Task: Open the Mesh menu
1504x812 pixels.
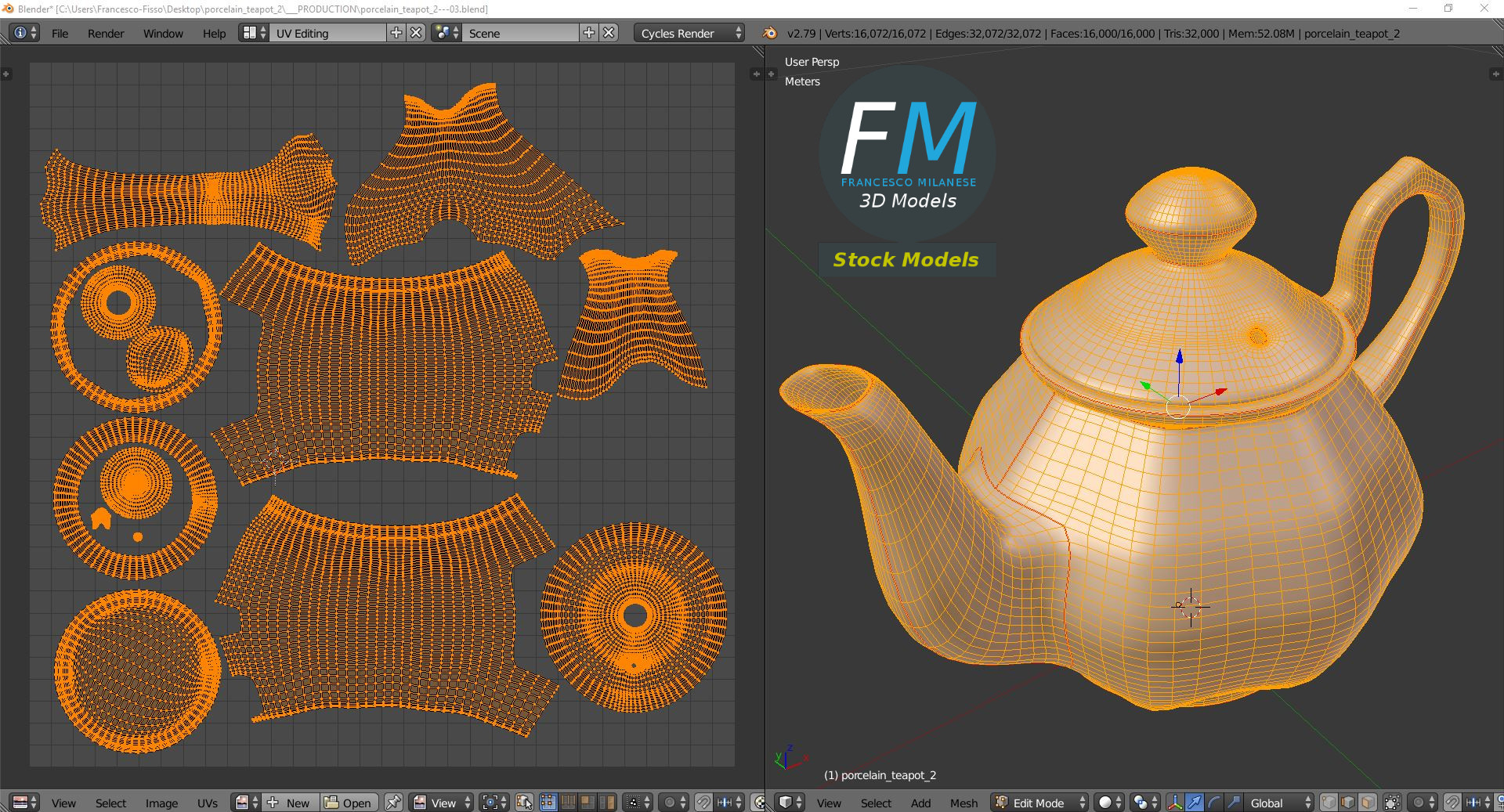Action: click(963, 803)
